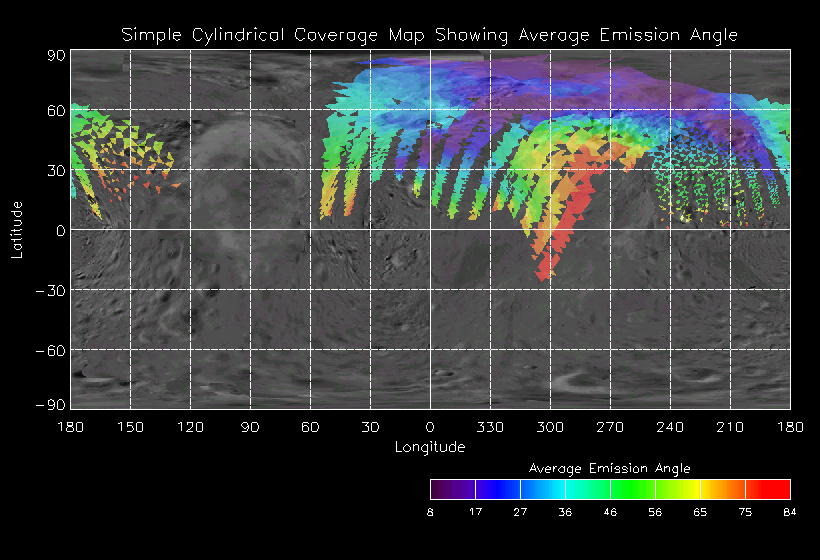Click the longitude tick label 60
The image size is (820, 560).
pyautogui.click(x=310, y=427)
